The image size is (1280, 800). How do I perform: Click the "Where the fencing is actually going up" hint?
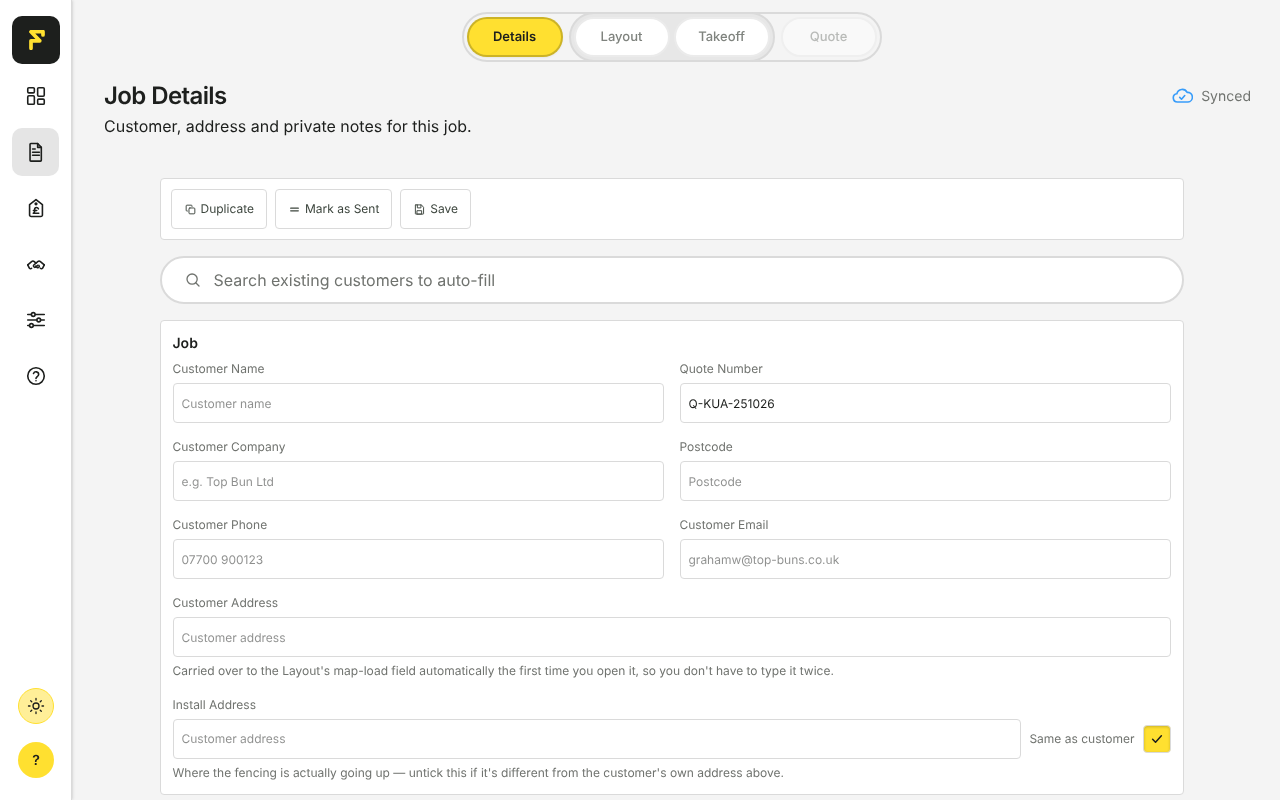pos(478,773)
